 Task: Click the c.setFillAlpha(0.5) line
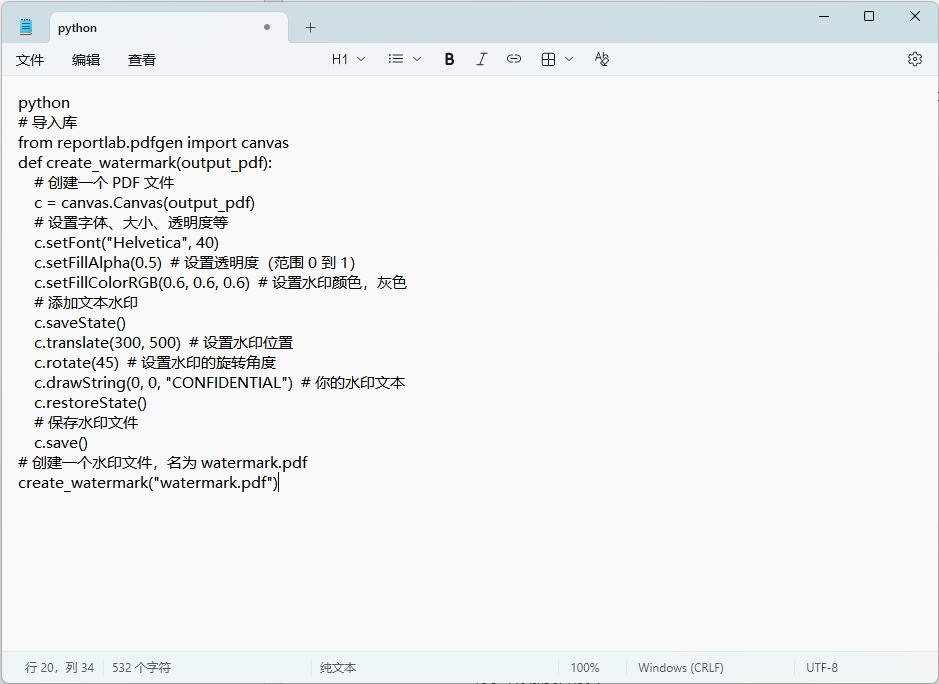coord(195,263)
